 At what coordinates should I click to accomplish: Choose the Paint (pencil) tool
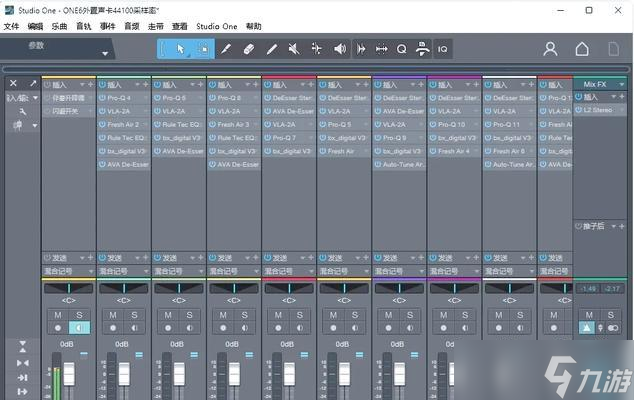(271, 48)
